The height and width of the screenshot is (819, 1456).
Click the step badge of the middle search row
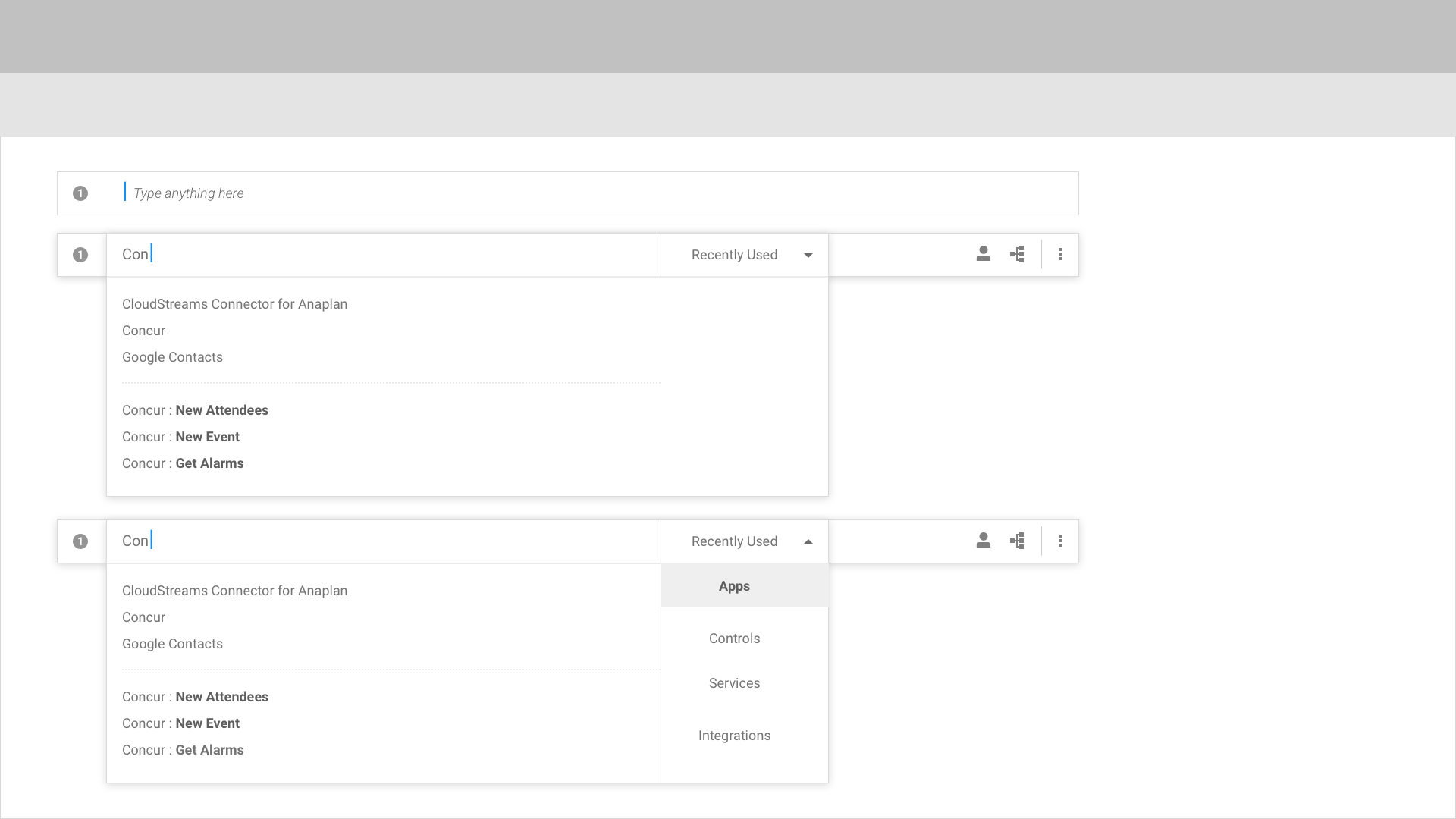click(80, 255)
